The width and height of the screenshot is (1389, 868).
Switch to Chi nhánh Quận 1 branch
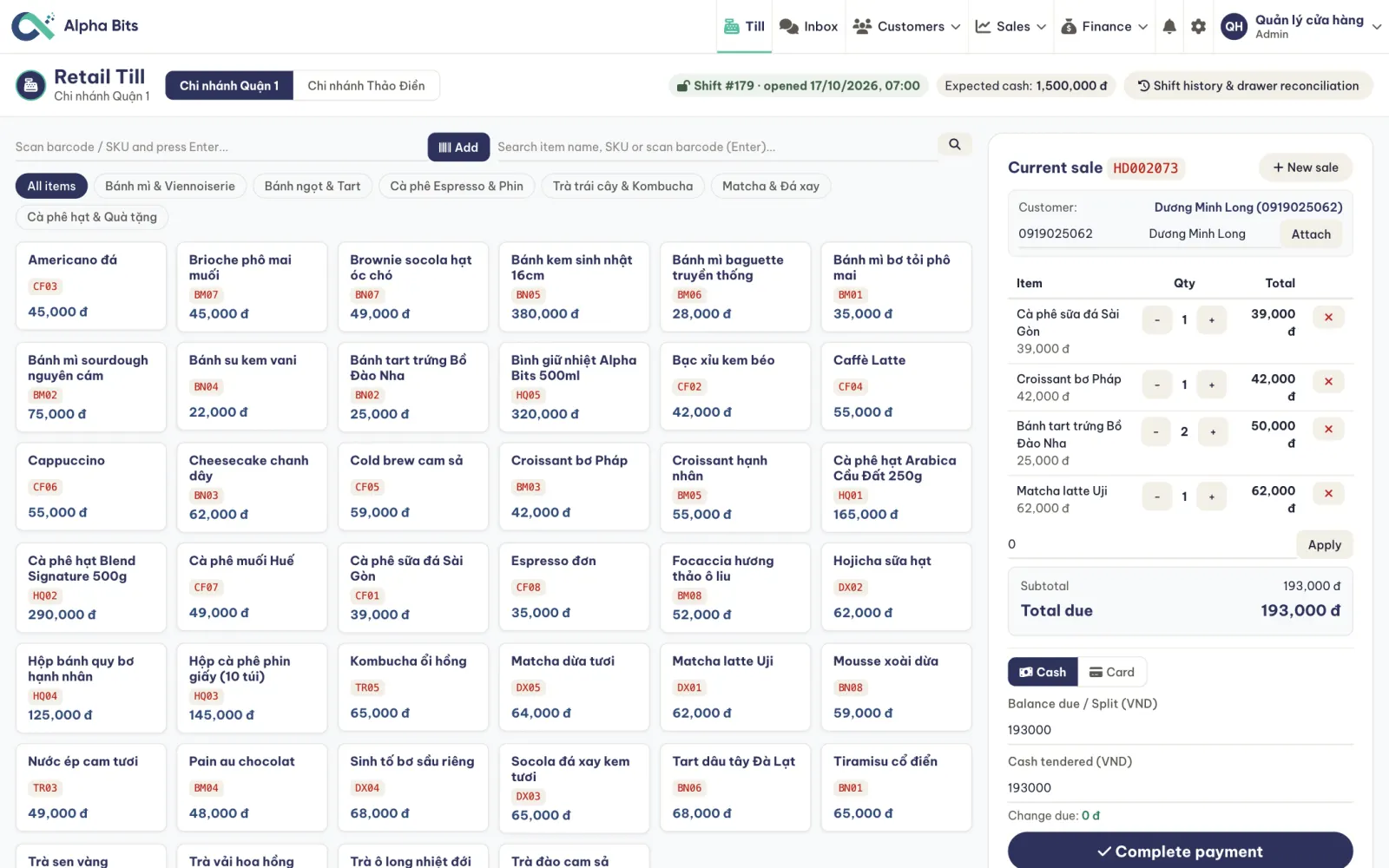coord(229,85)
